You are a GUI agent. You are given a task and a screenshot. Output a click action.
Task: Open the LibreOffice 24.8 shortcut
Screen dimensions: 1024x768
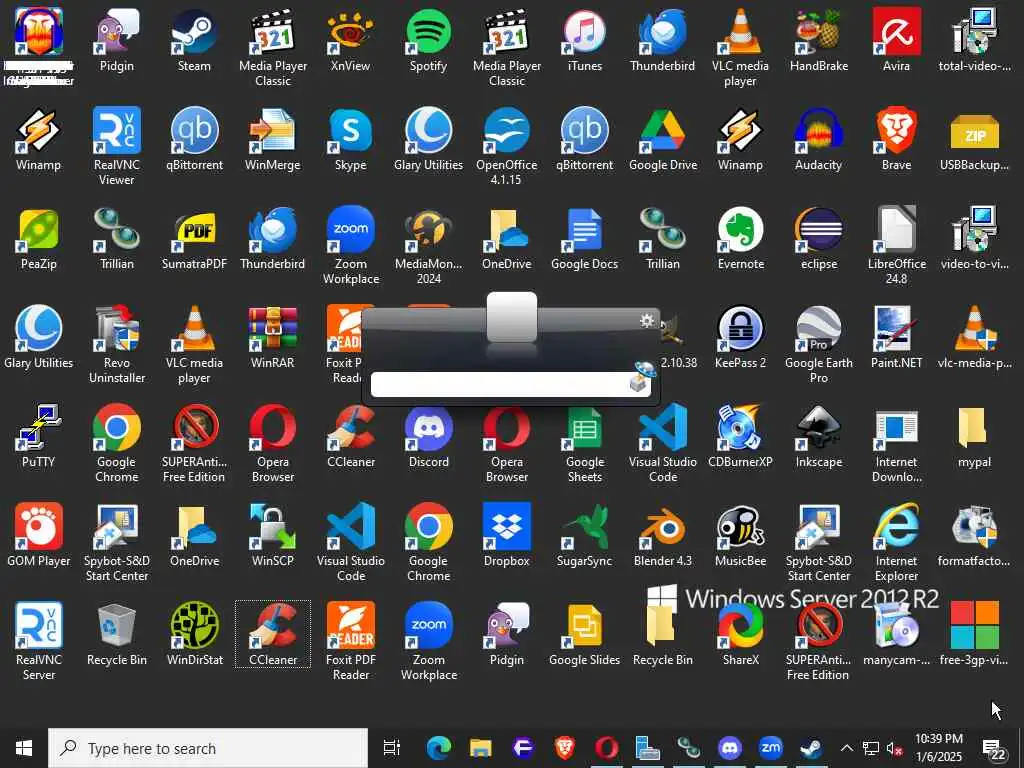tap(897, 246)
